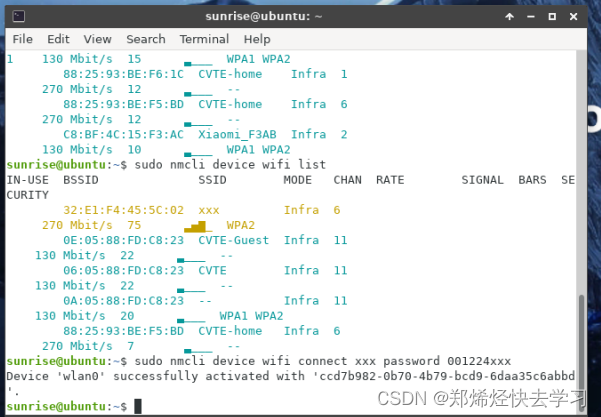Open the View menu

[97, 39]
